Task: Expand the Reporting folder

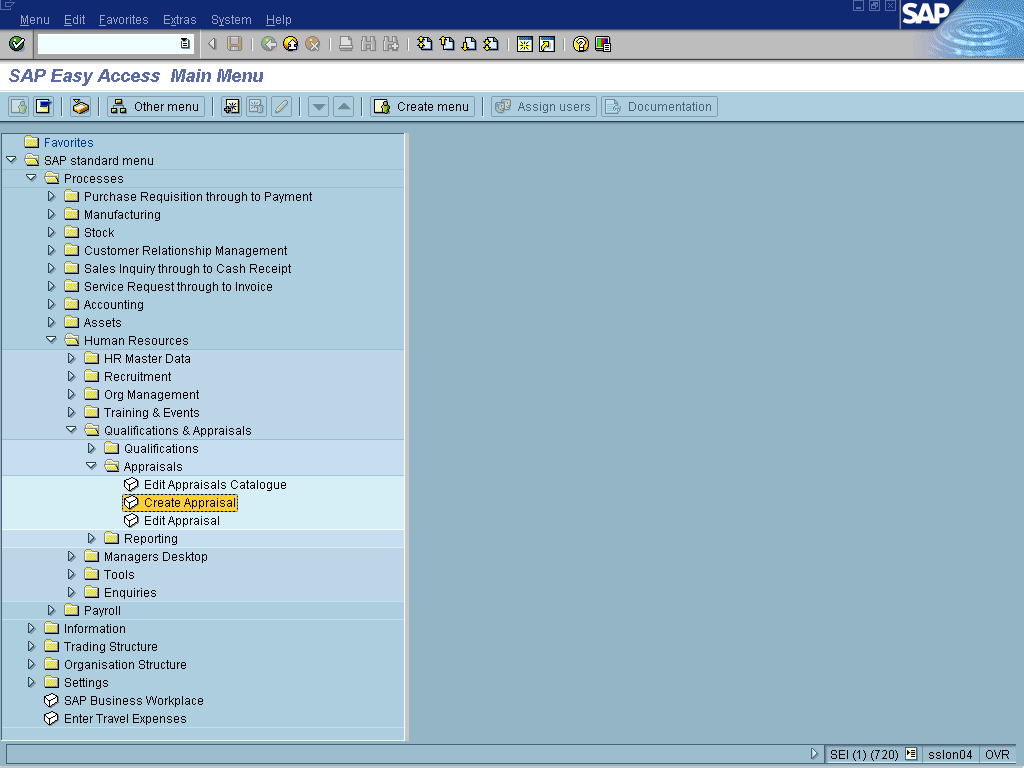Action: (x=92, y=538)
